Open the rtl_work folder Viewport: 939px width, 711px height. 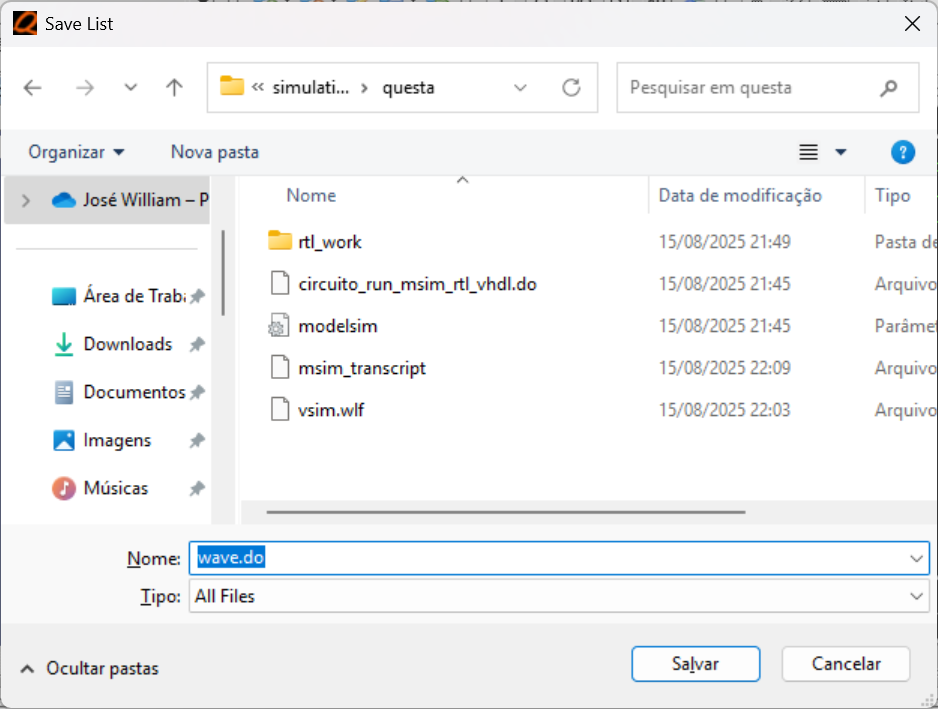[329, 242]
